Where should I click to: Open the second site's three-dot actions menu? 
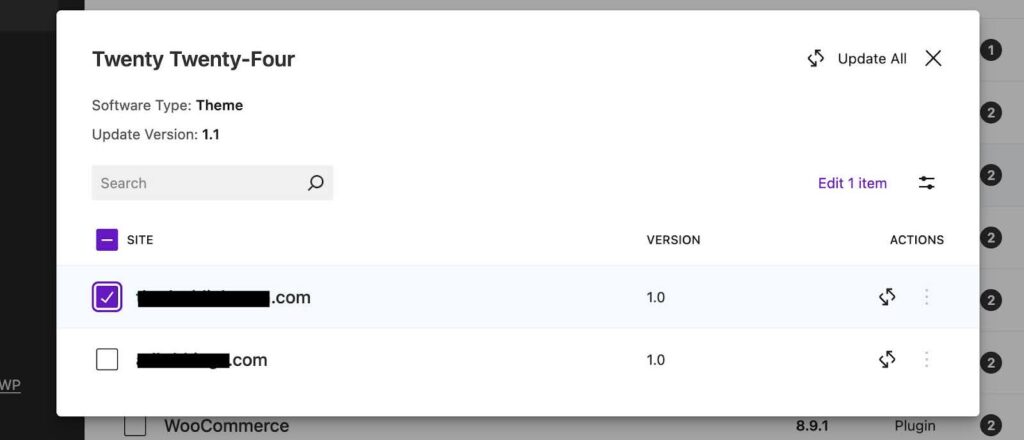coord(927,359)
